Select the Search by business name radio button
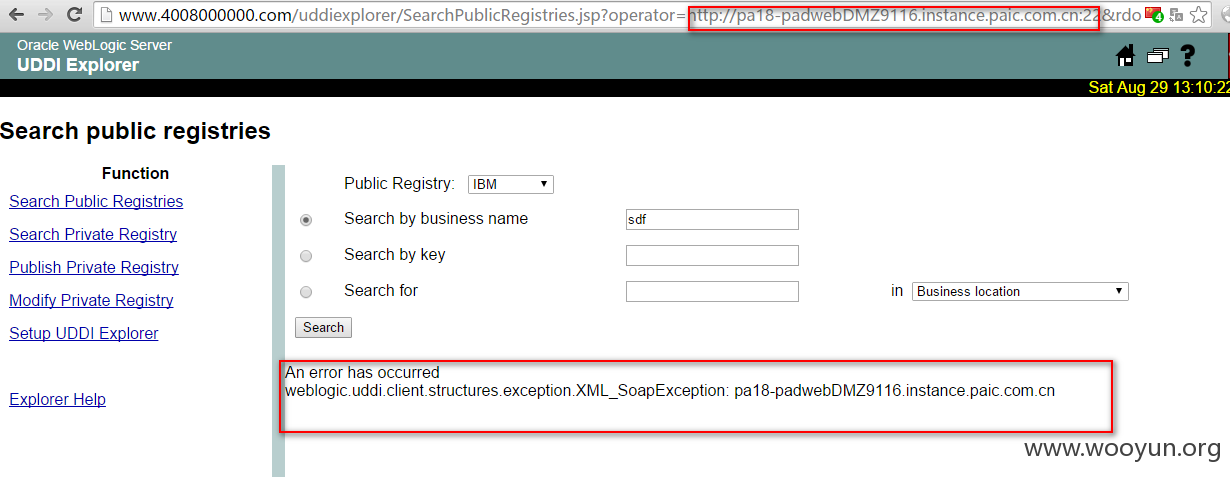This screenshot has height=477, width=1230. point(306,220)
